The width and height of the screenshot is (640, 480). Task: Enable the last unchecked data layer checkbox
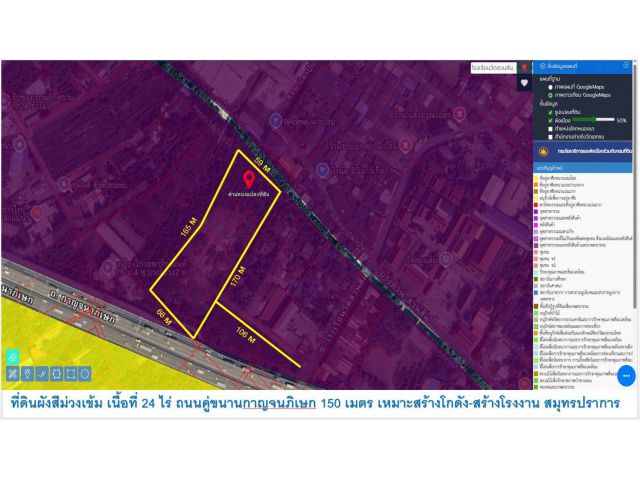(x=550, y=137)
